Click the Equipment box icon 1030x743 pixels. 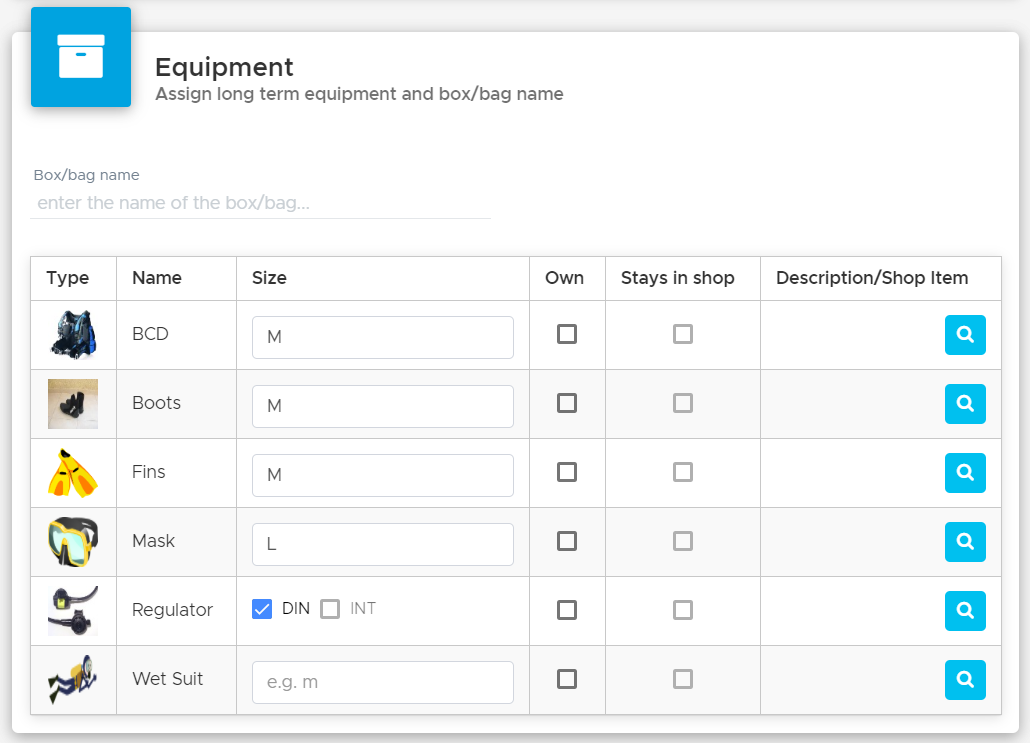(81, 57)
